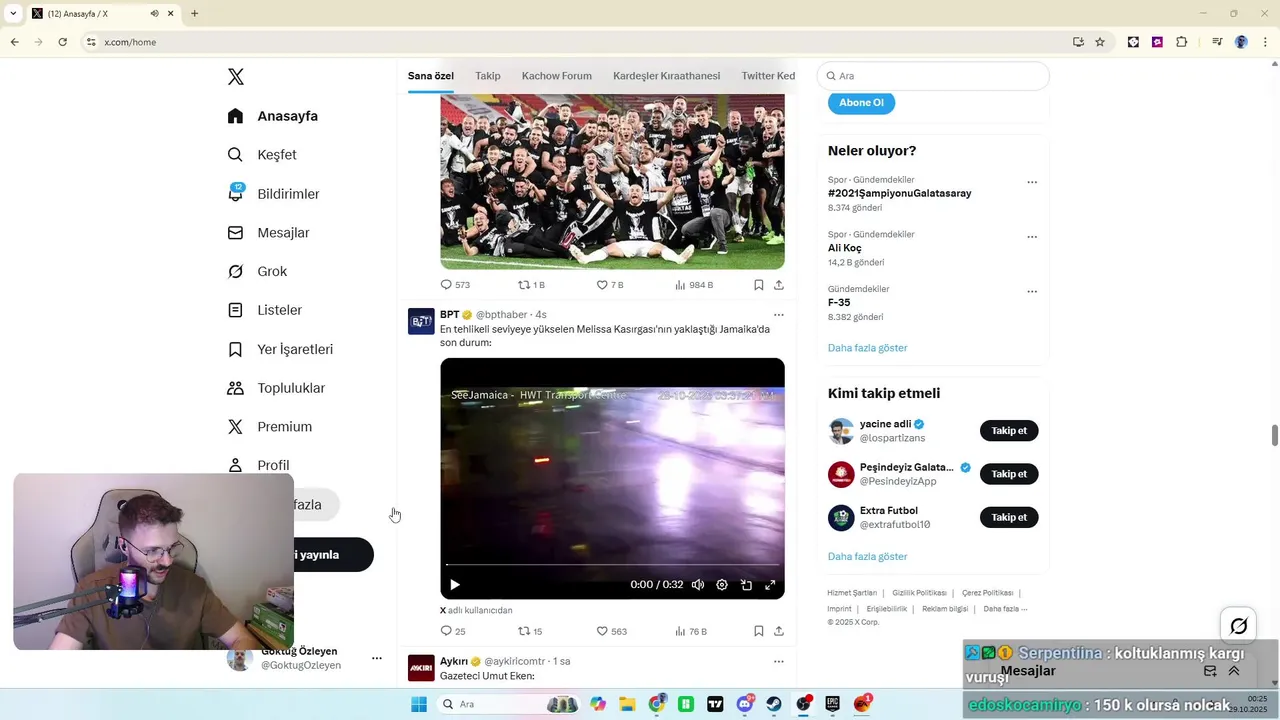Toggle video picture-in-picture mode
Viewport: 1280px width, 720px height.
(x=746, y=585)
